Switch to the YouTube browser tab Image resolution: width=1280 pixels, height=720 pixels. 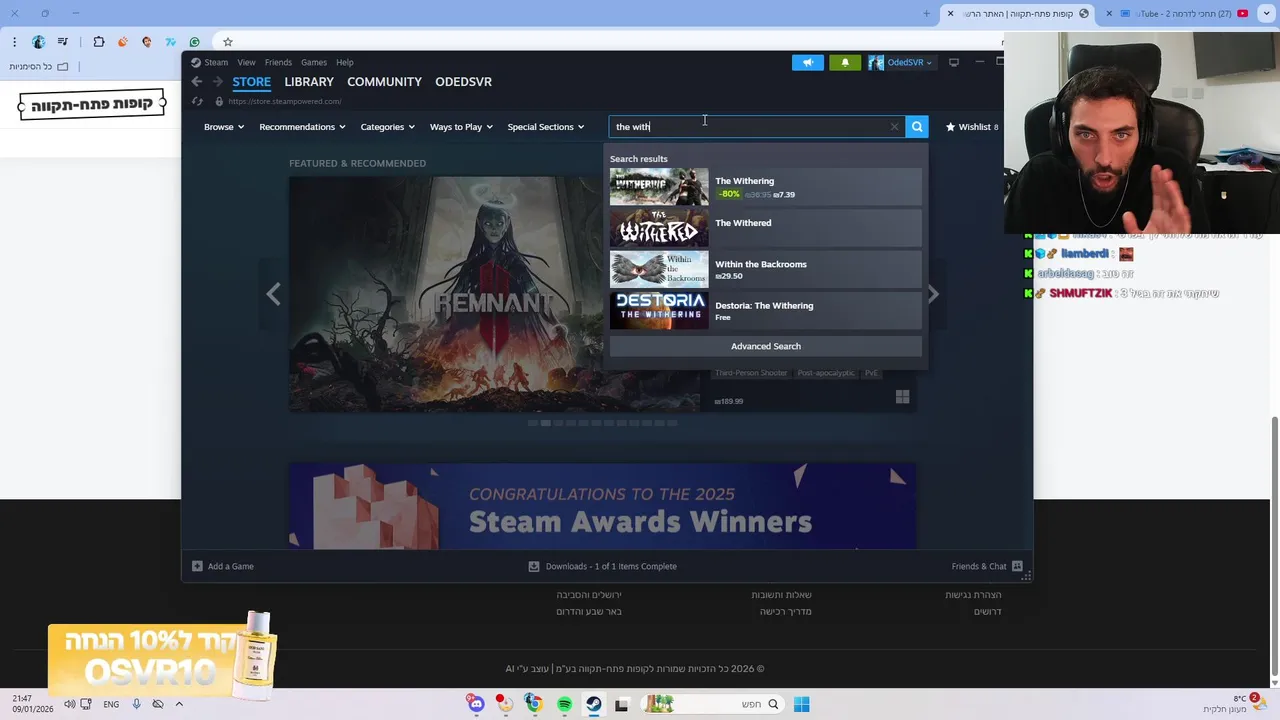1185,14
